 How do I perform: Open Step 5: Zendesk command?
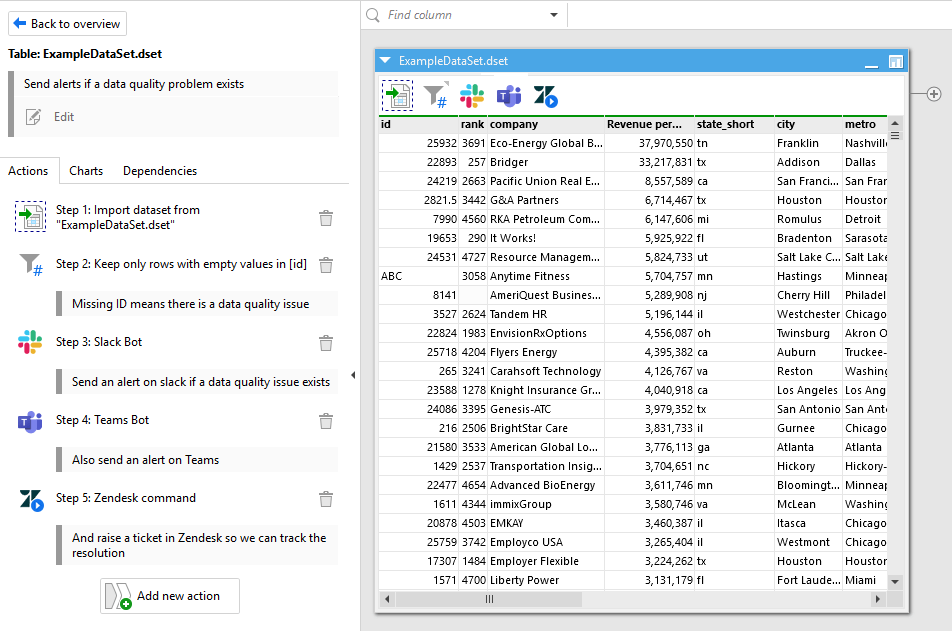[126, 498]
